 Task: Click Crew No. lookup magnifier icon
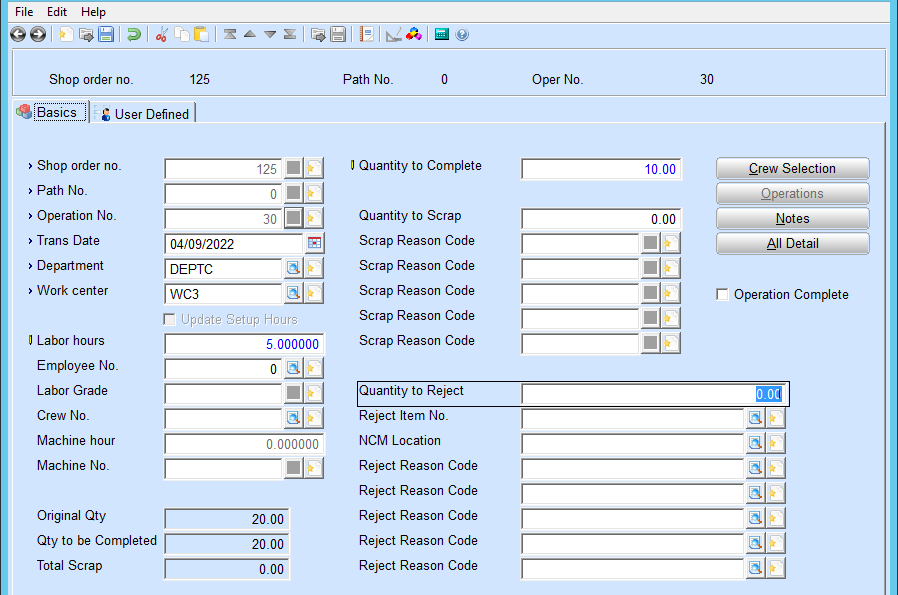pyautogui.click(x=293, y=418)
